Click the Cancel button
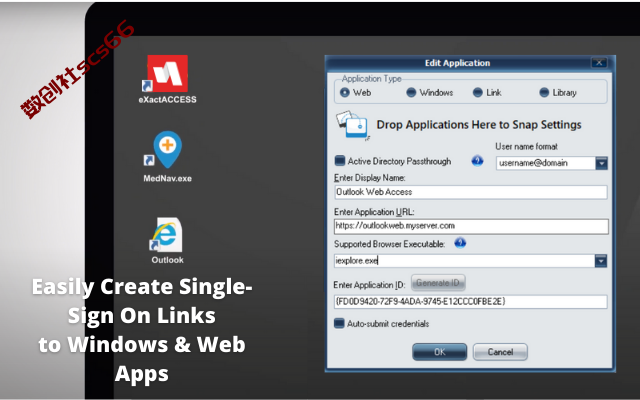The image size is (640, 400). [500, 352]
